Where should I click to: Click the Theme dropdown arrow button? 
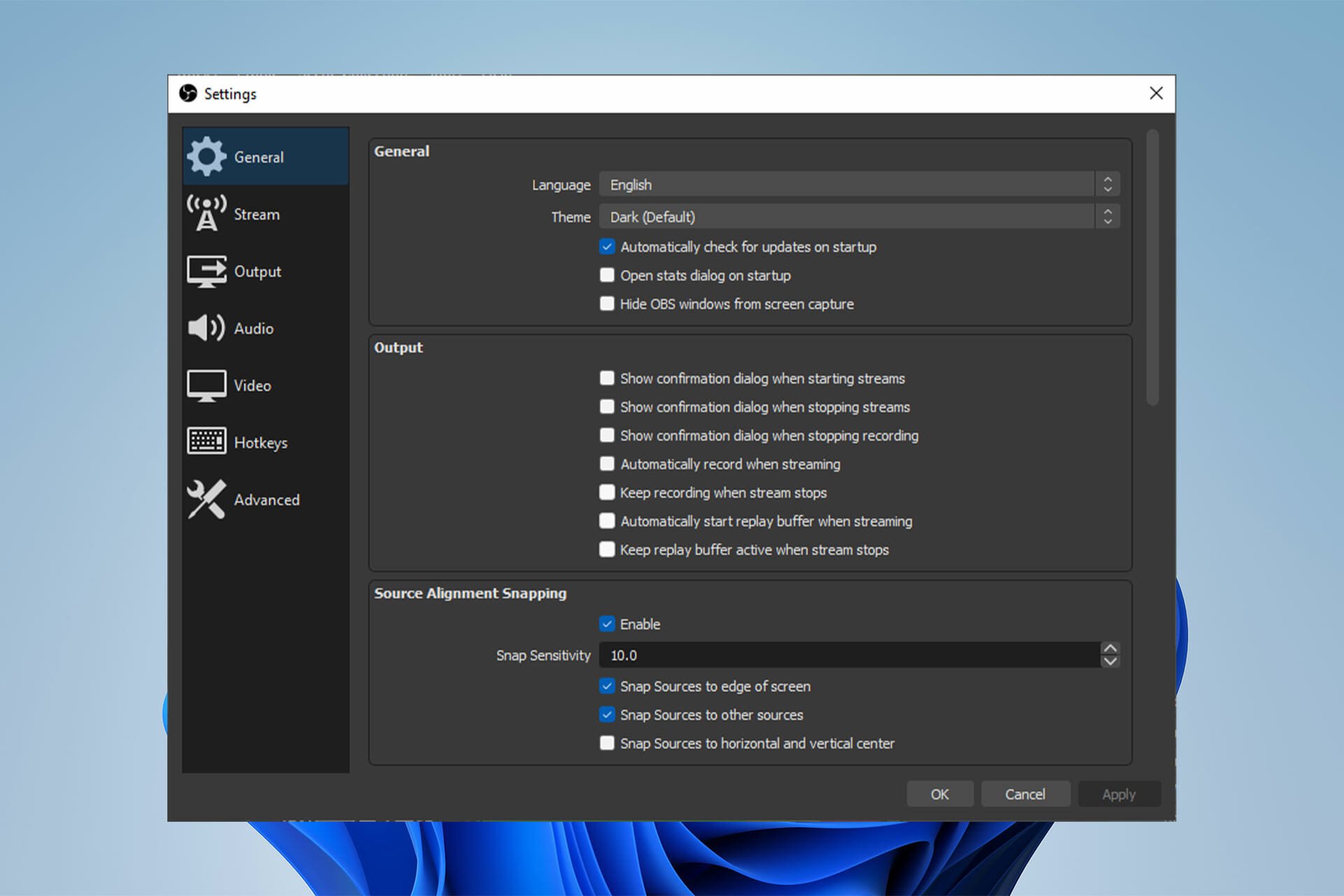(x=1107, y=217)
